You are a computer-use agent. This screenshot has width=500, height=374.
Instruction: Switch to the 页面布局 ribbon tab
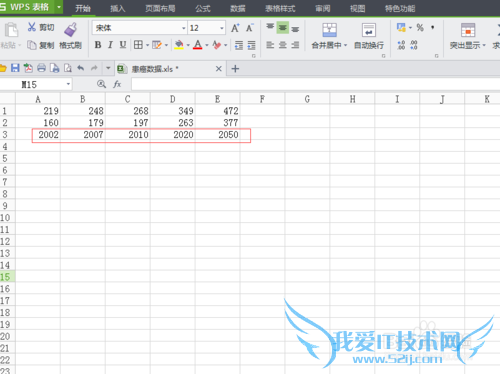[160, 8]
